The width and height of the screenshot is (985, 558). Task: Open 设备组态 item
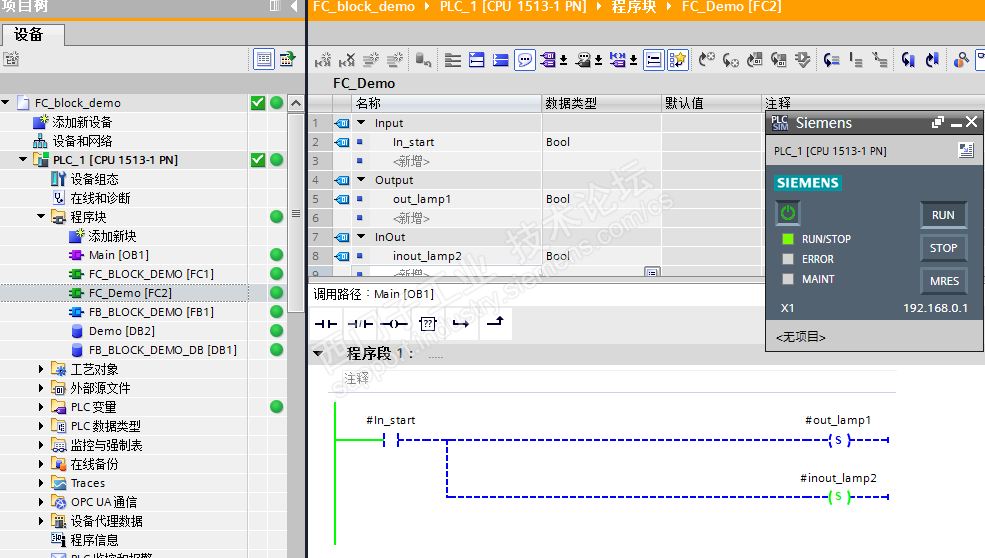(x=94, y=179)
